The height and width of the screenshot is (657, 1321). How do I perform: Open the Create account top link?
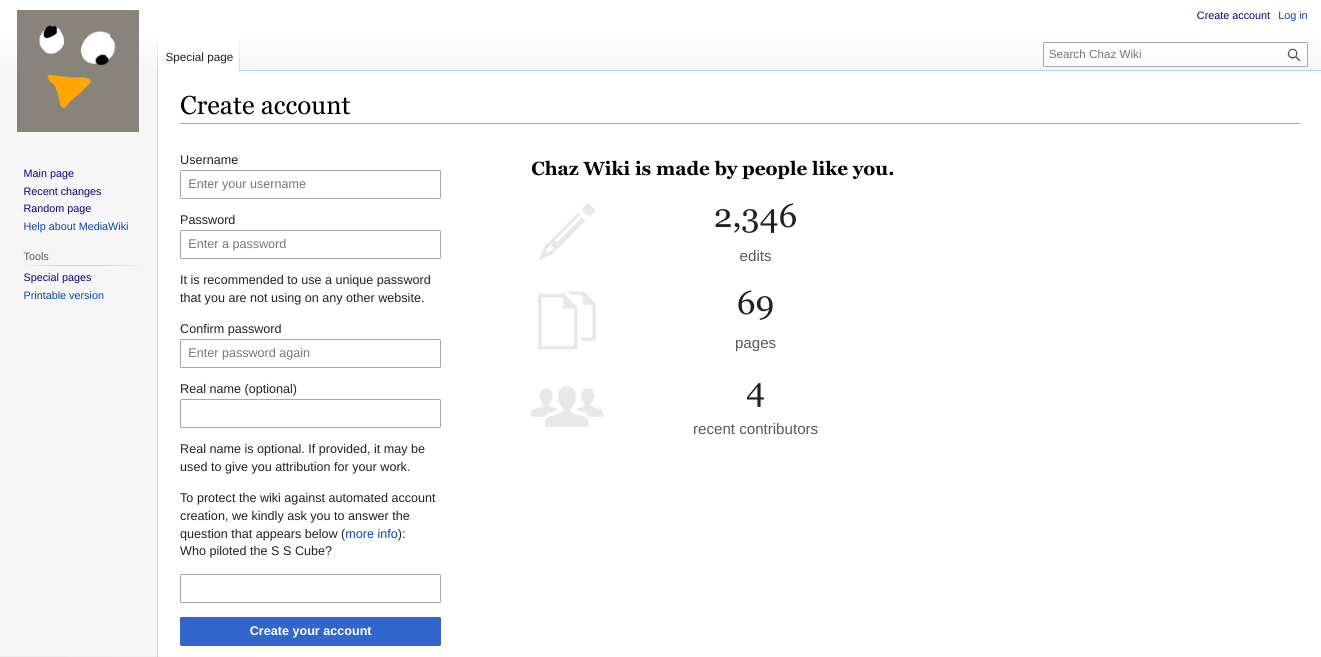click(1233, 15)
